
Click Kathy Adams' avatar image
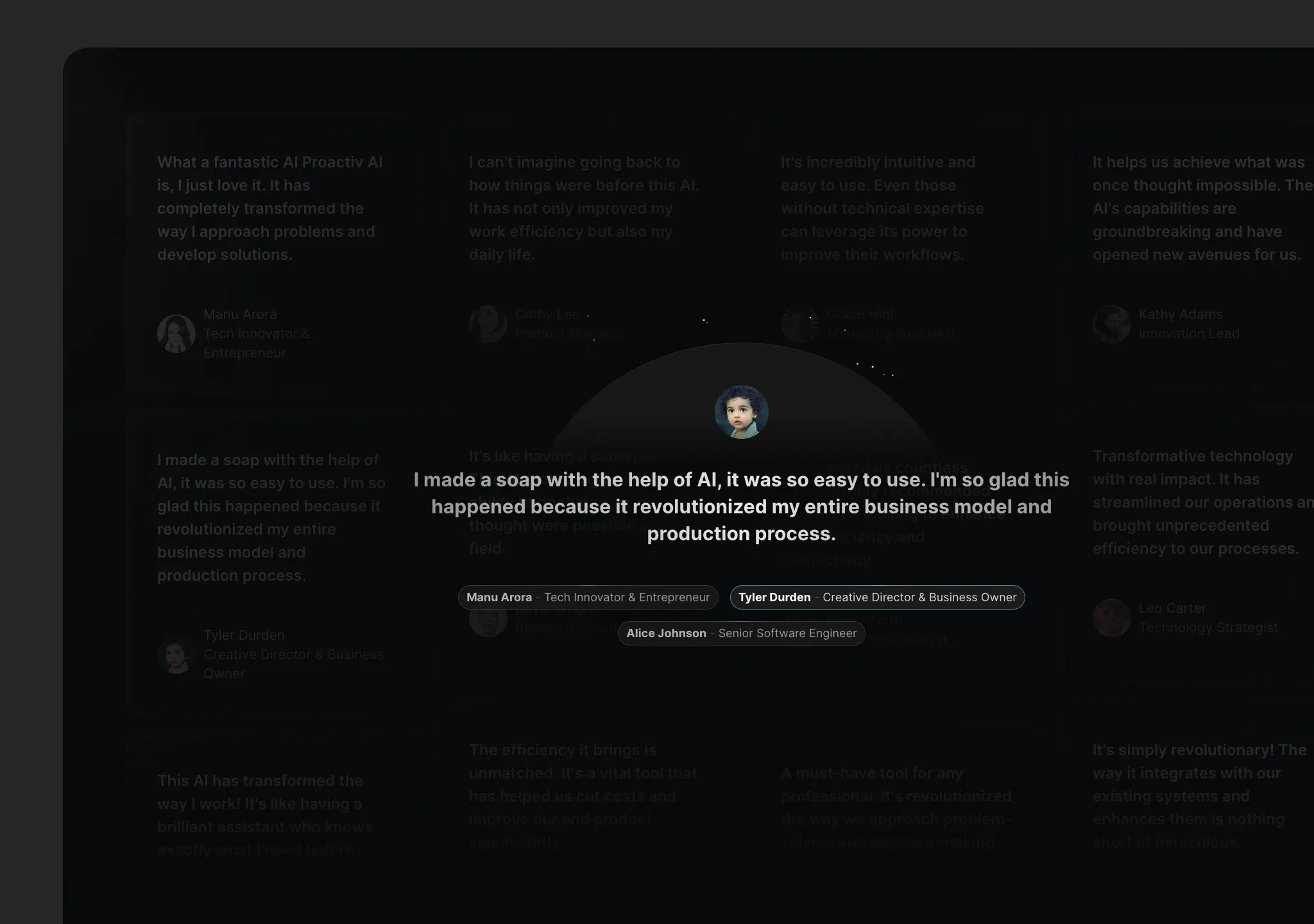[x=1112, y=324]
